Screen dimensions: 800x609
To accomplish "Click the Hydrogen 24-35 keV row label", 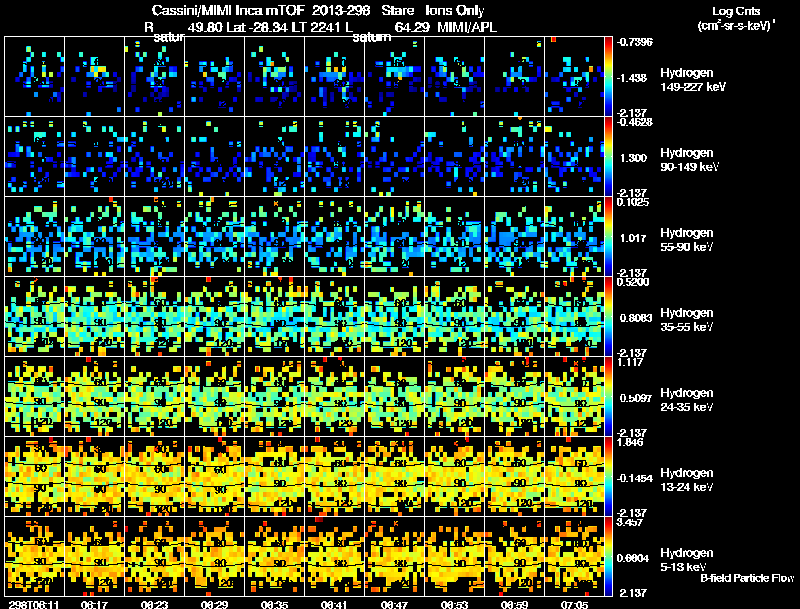I will pos(686,400).
